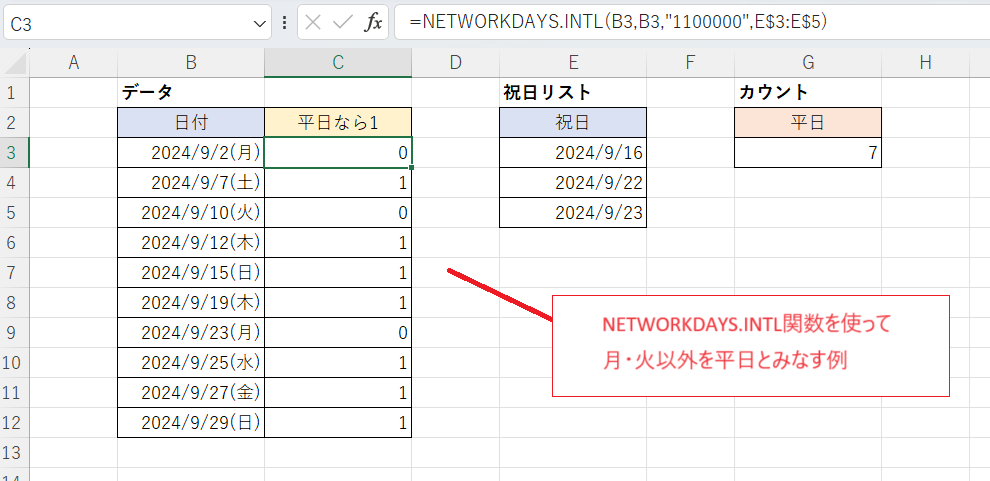Select column F header
The height and width of the screenshot is (481, 990).
690,62
